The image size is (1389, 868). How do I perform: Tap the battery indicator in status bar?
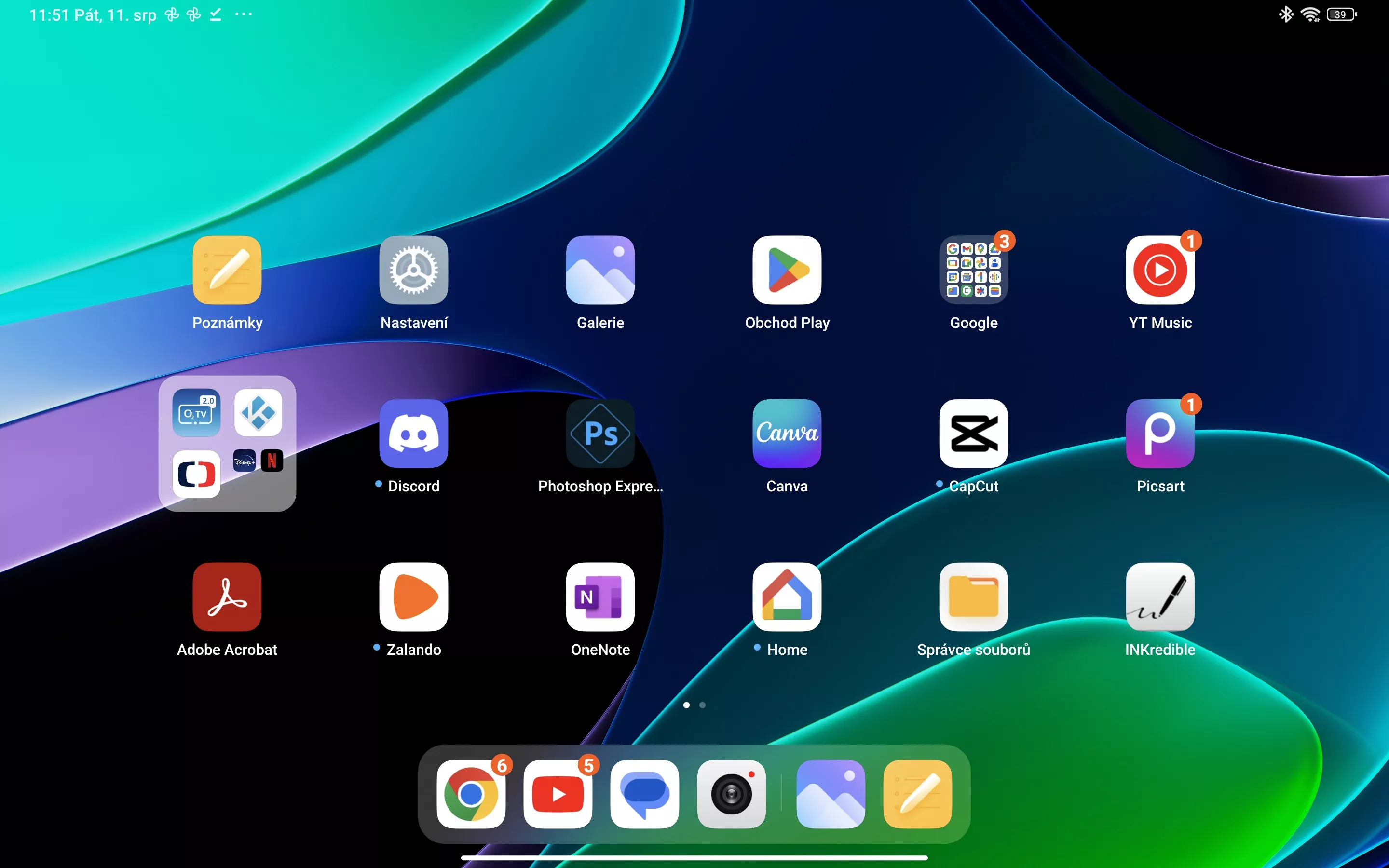click(1341, 14)
